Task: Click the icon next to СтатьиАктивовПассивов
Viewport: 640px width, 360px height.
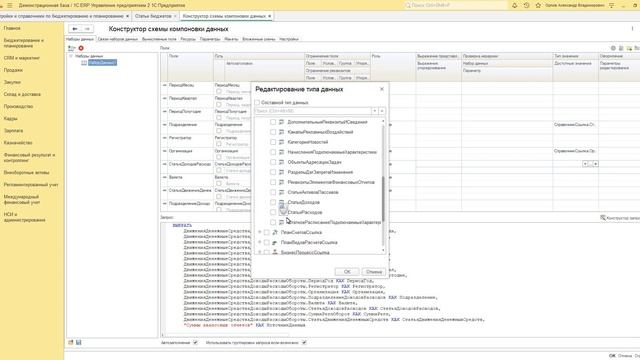Action: (281, 192)
